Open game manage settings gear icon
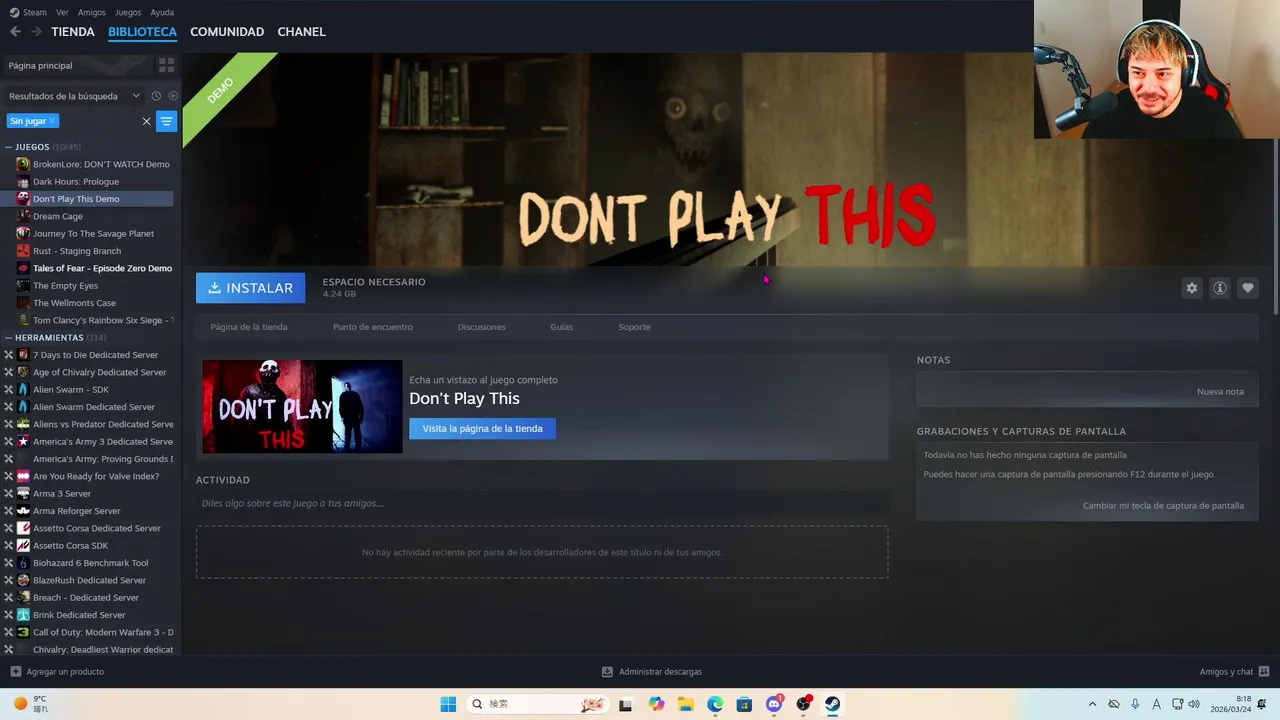The image size is (1280, 720). click(1192, 288)
